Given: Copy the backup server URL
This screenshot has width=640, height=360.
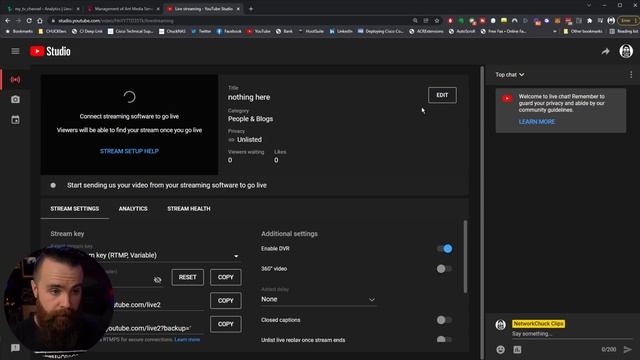Looking at the screenshot, I should (x=225, y=324).
